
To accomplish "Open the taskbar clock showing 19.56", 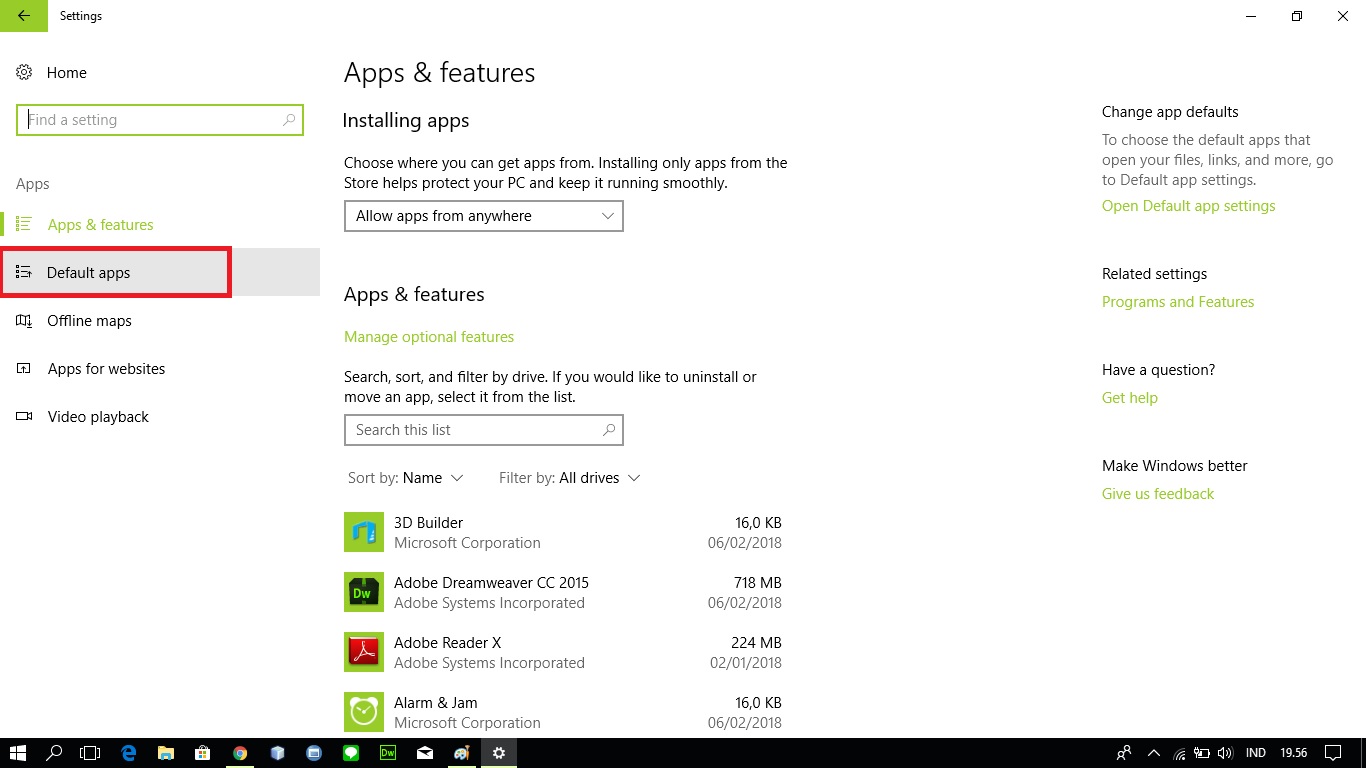I will tap(1294, 753).
